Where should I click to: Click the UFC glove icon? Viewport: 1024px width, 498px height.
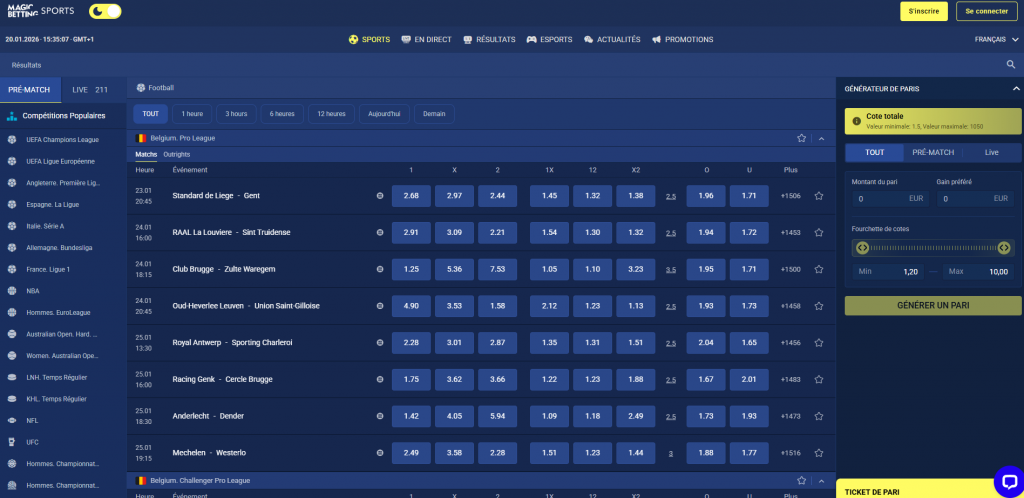click(12, 442)
